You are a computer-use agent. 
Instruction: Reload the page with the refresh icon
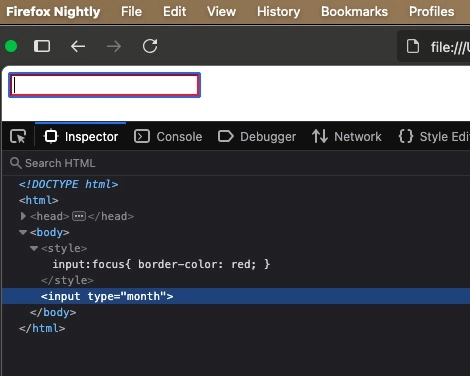[150, 46]
